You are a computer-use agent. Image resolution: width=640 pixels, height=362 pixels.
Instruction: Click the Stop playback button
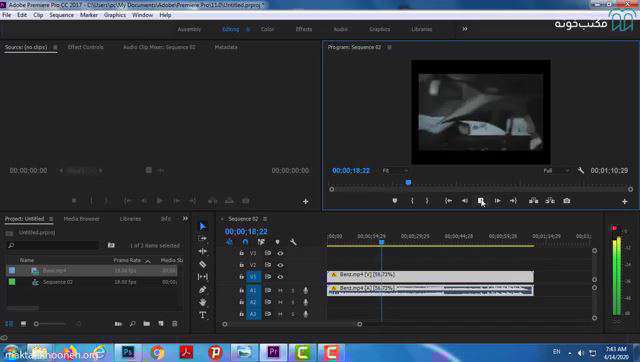[x=481, y=201]
